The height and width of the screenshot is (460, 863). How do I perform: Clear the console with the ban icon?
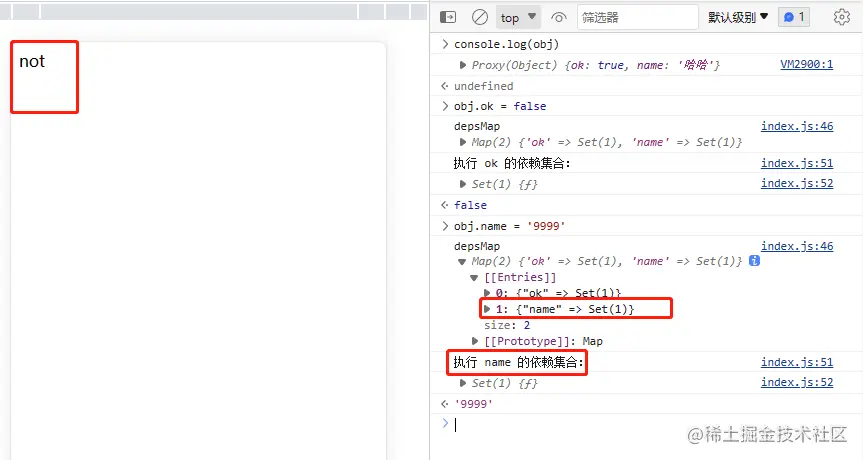pyautogui.click(x=480, y=18)
